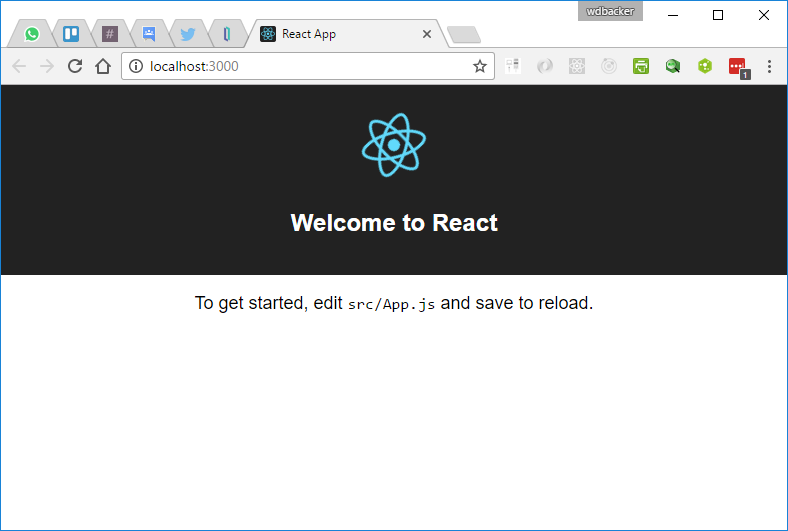This screenshot has width=788, height=531.
Task: Bookmark this page with the star
Action: tap(479, 66)
